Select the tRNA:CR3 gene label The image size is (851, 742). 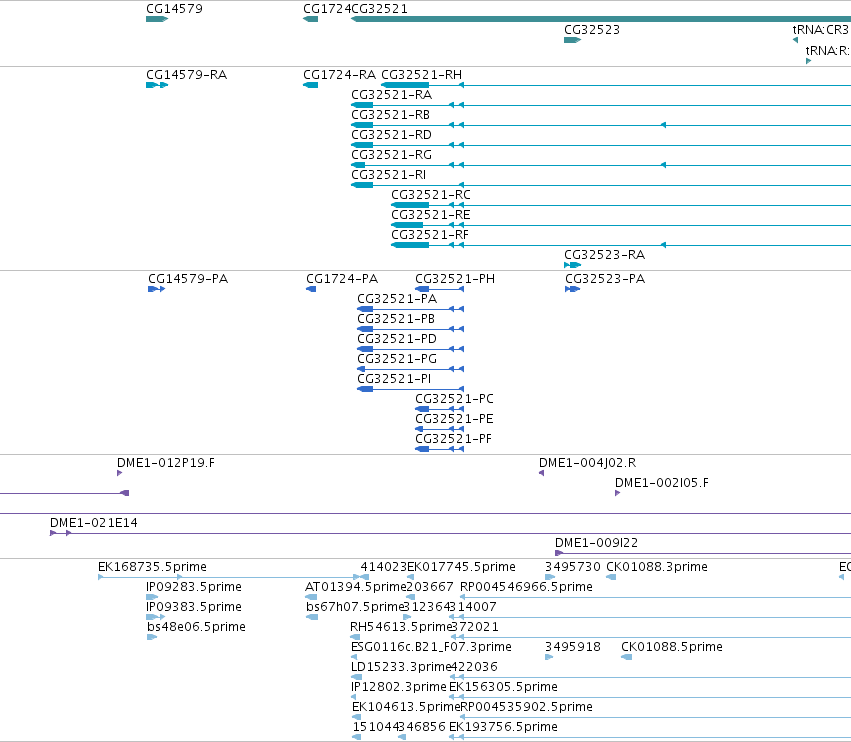(x=820, y=30)
